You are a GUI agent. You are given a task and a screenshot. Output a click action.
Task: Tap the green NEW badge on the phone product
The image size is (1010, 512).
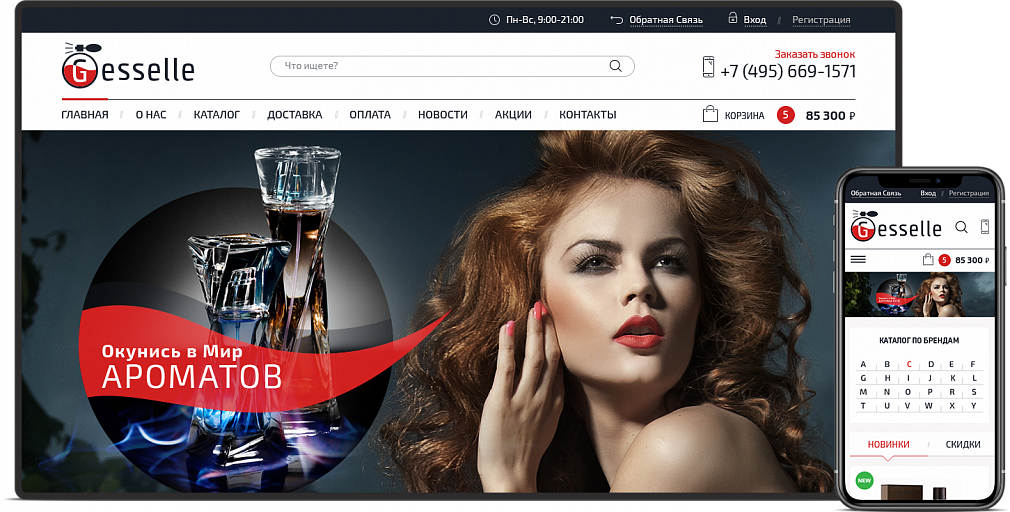coord(864,480)
